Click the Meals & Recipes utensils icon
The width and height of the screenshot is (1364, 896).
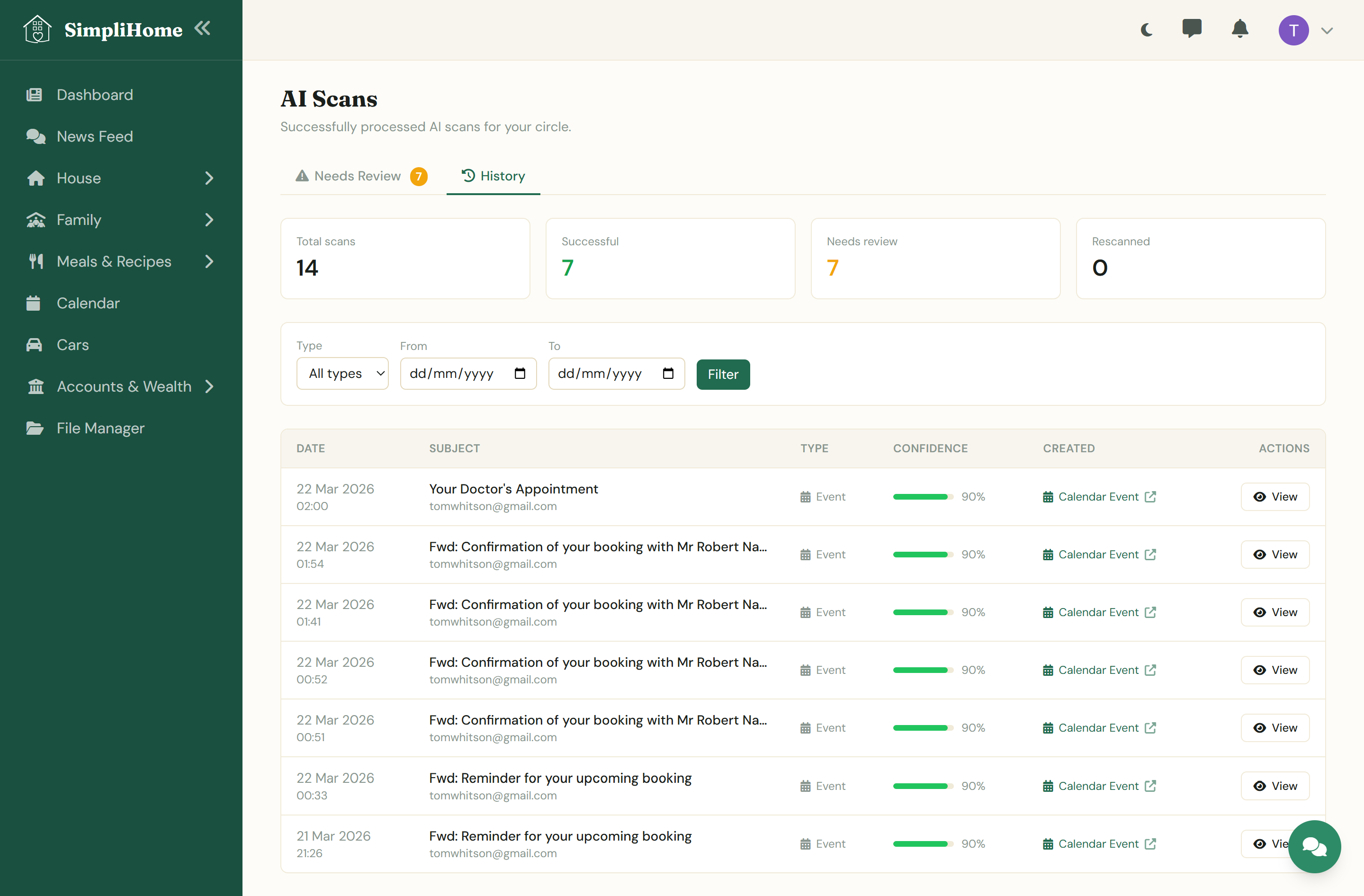tap(36, 262)
